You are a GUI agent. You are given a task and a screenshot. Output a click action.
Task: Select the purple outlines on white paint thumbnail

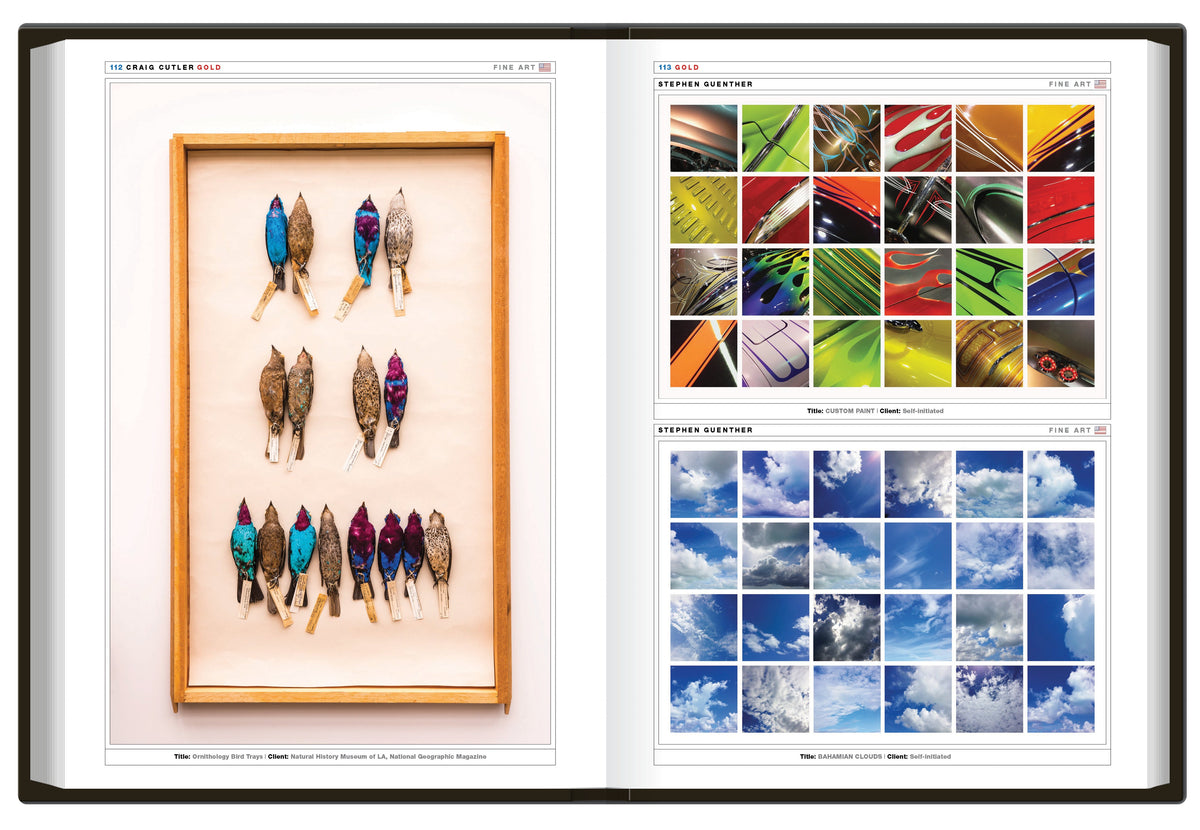pos(775,353)
